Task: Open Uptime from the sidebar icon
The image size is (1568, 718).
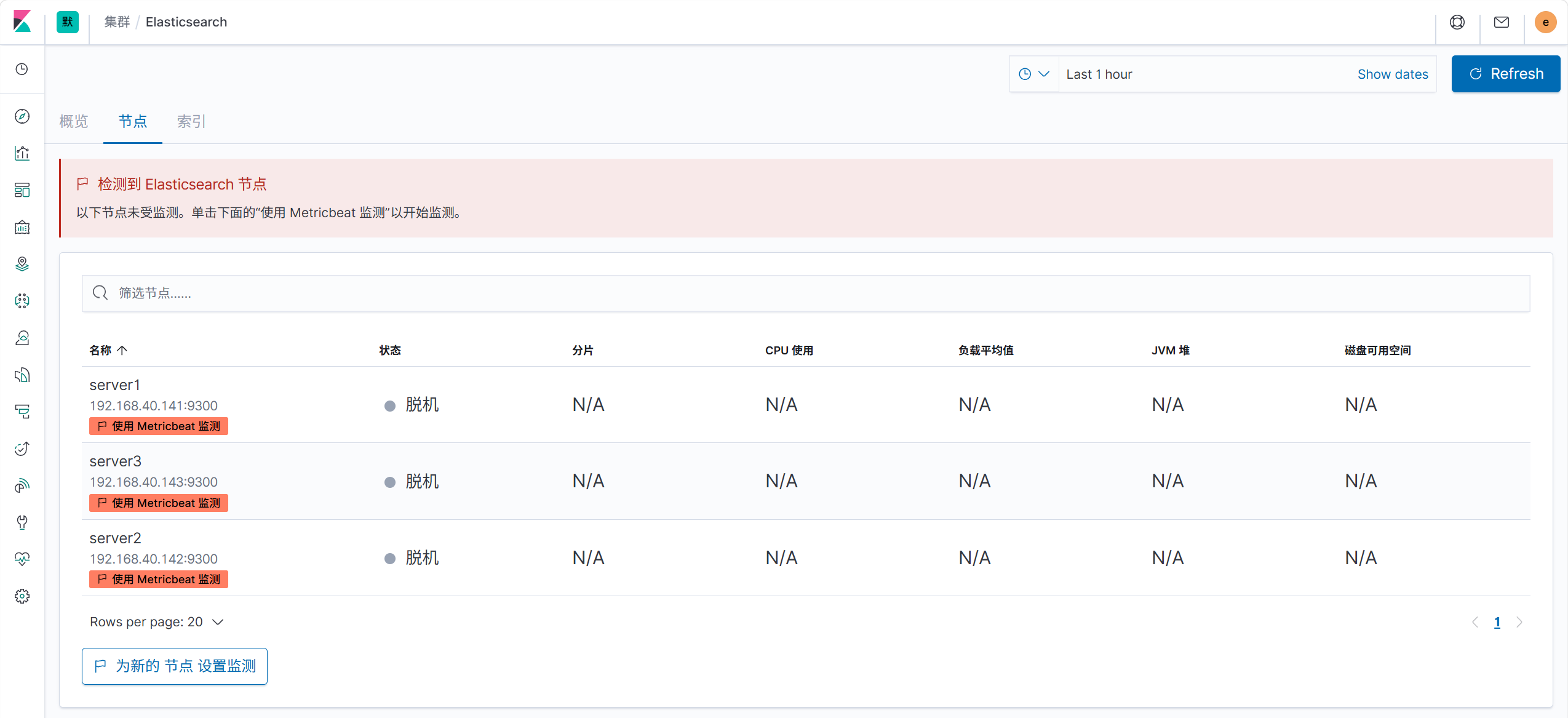Action: (22, 449)
